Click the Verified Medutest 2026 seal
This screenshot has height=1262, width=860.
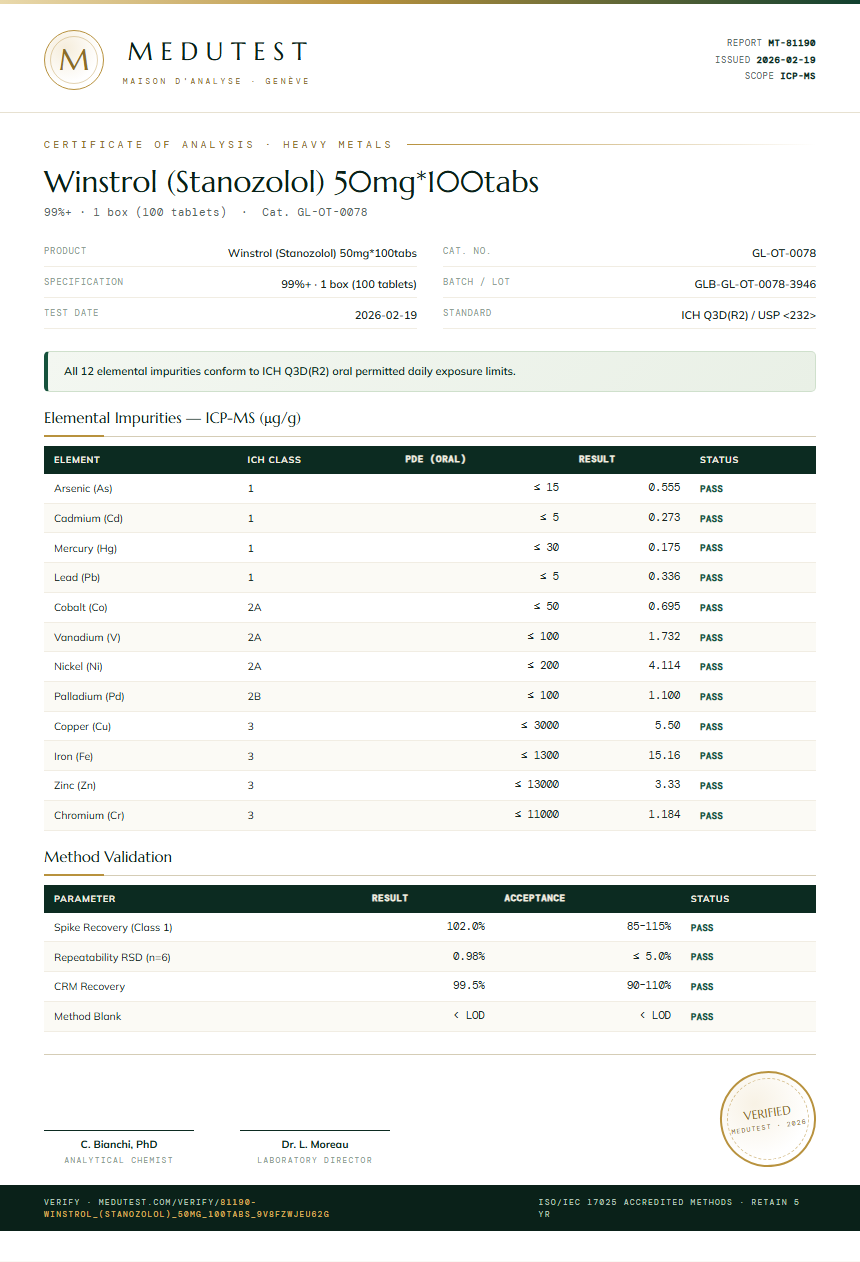coord(768,1118)
